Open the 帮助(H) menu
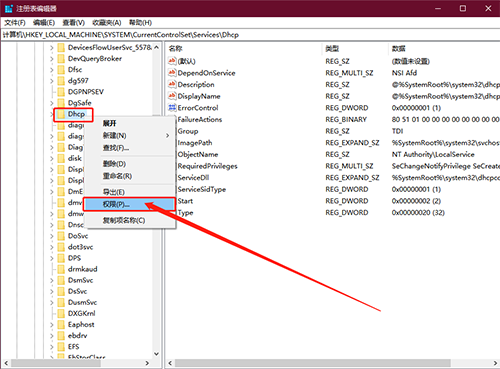500x369 pixels. point(140,23)
